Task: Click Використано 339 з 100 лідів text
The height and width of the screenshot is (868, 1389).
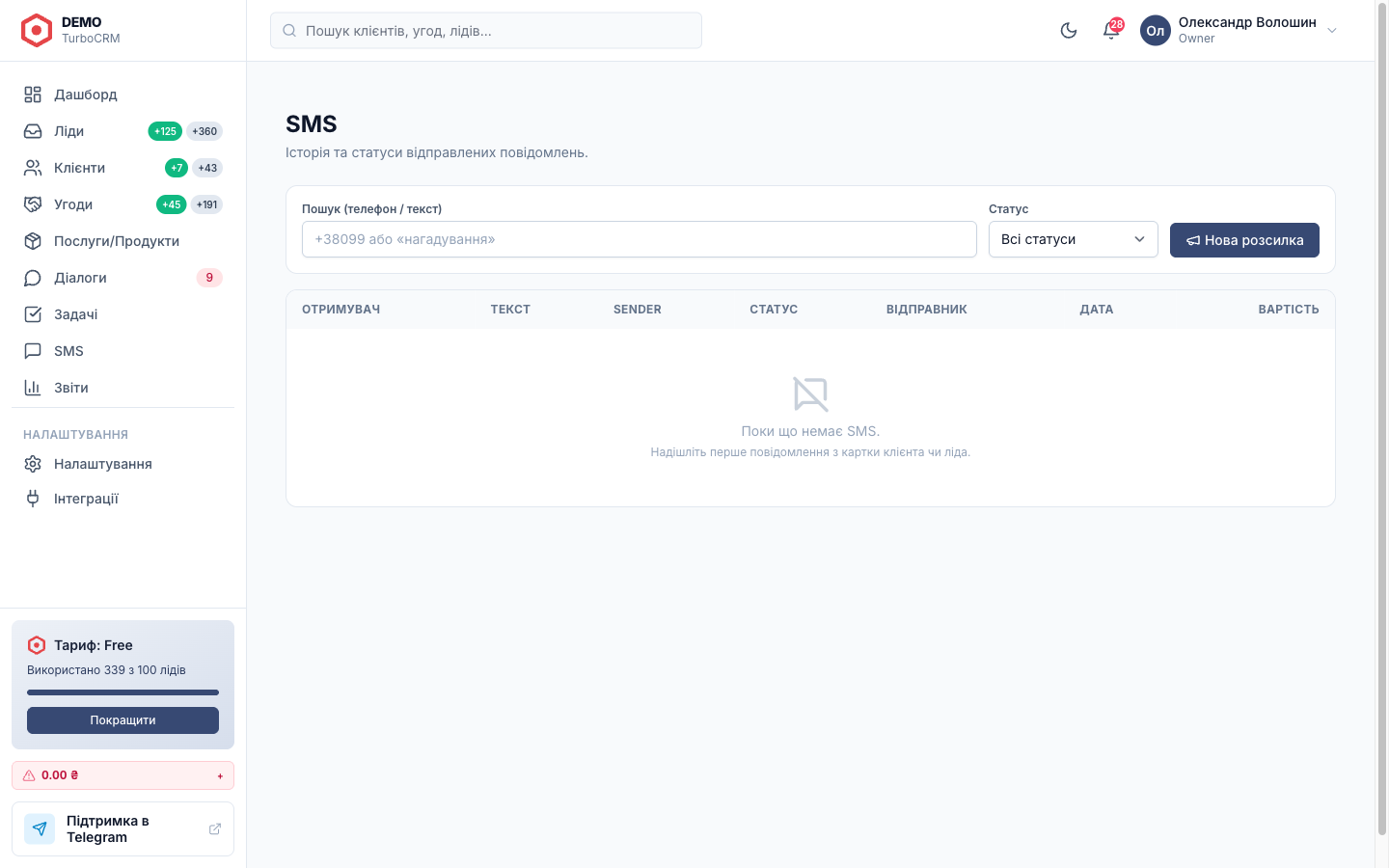Action: [x=106, y=670]
